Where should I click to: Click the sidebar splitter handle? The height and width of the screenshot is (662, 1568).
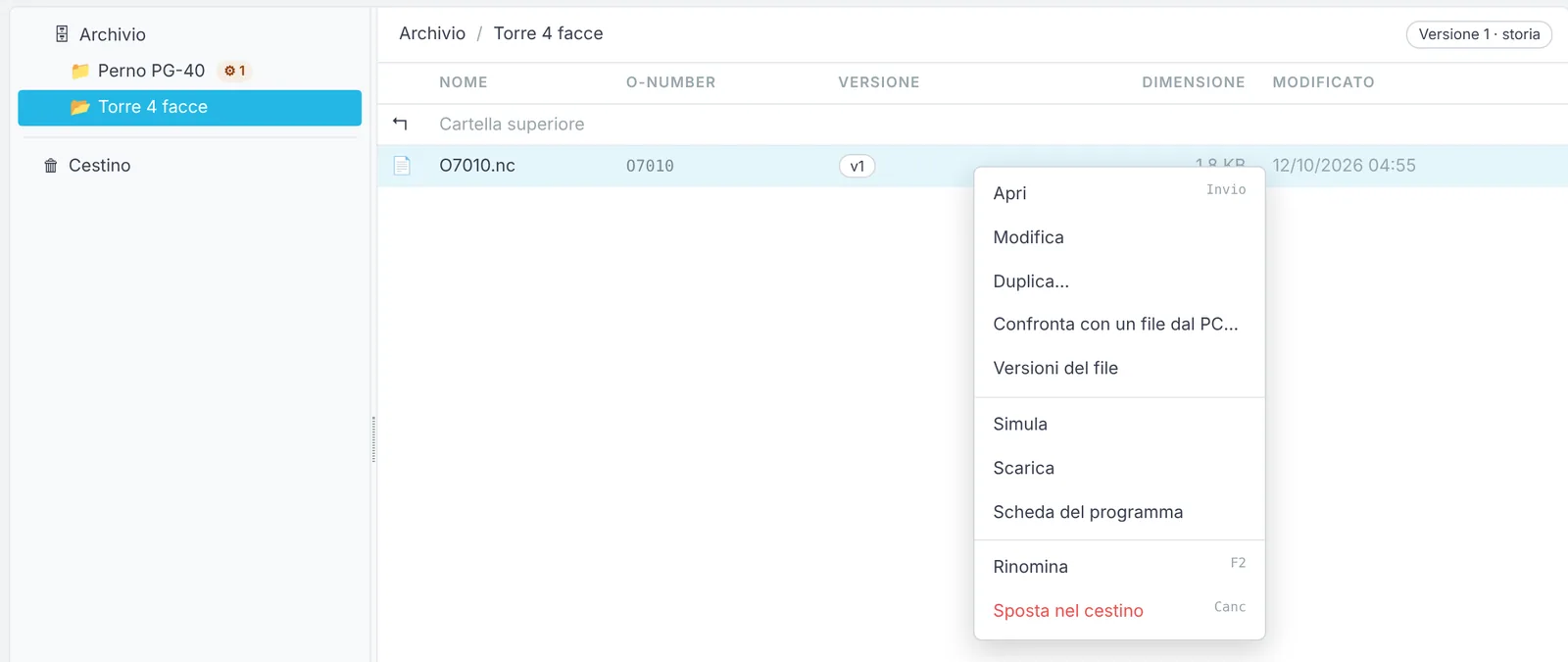(x=373, y=439)
